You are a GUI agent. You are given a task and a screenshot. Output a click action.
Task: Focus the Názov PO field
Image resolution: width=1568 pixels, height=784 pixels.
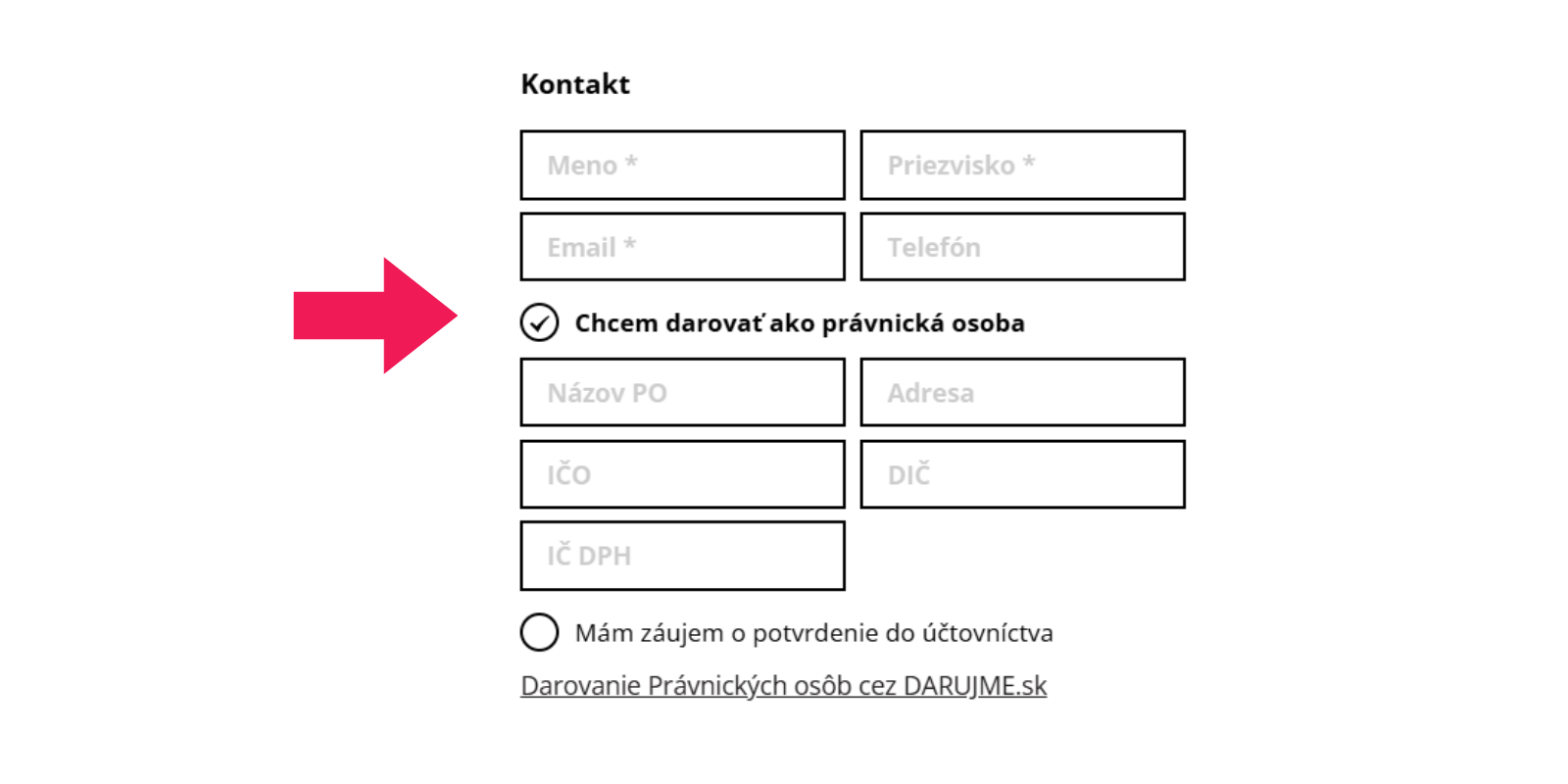pyautogui.click(x=682, y=392)
